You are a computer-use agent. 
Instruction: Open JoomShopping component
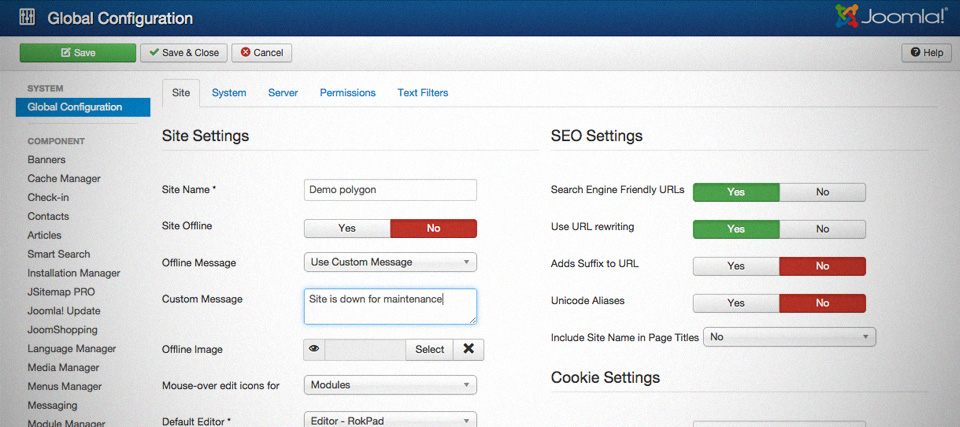point(62,330)
